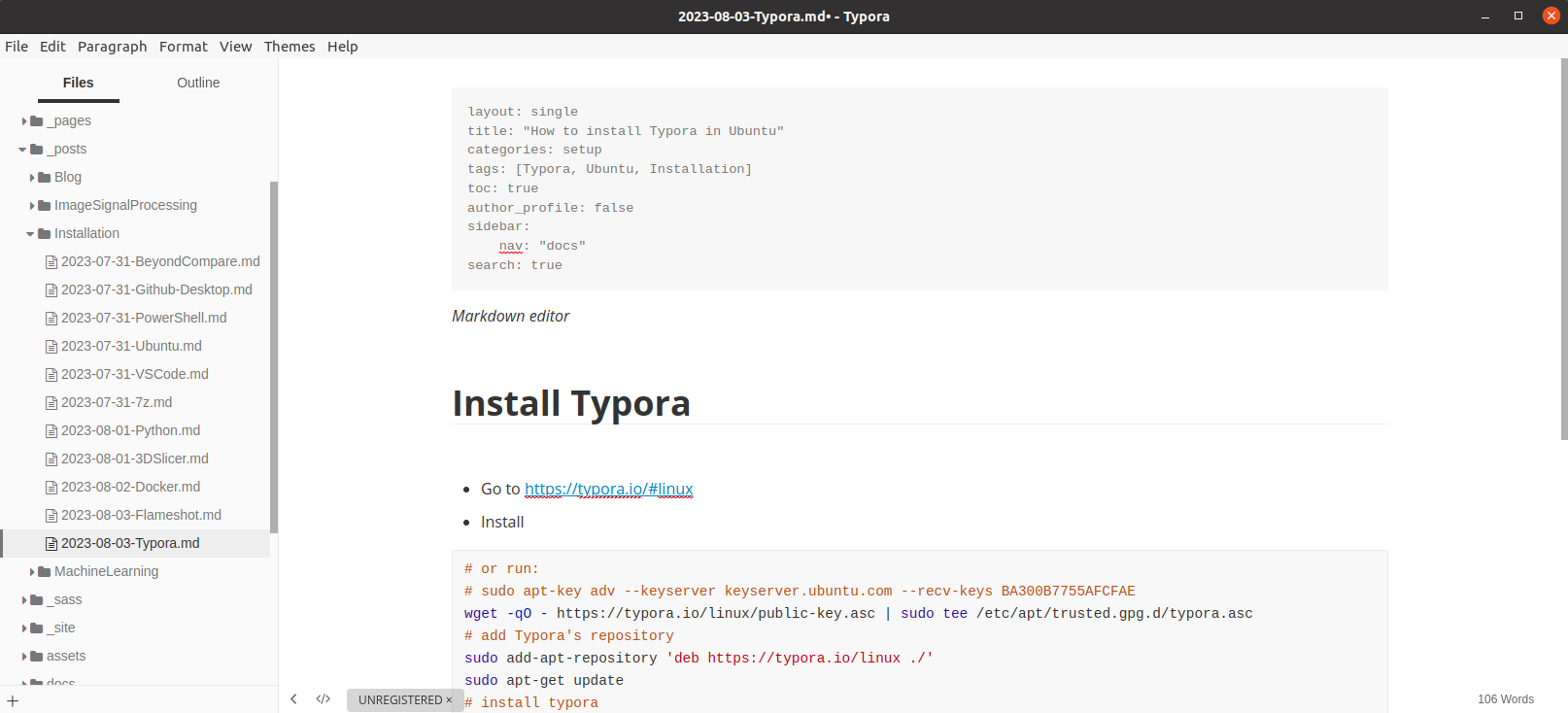Open the Themes menu
Screen dimensions: 1568x713
[290, 46]
